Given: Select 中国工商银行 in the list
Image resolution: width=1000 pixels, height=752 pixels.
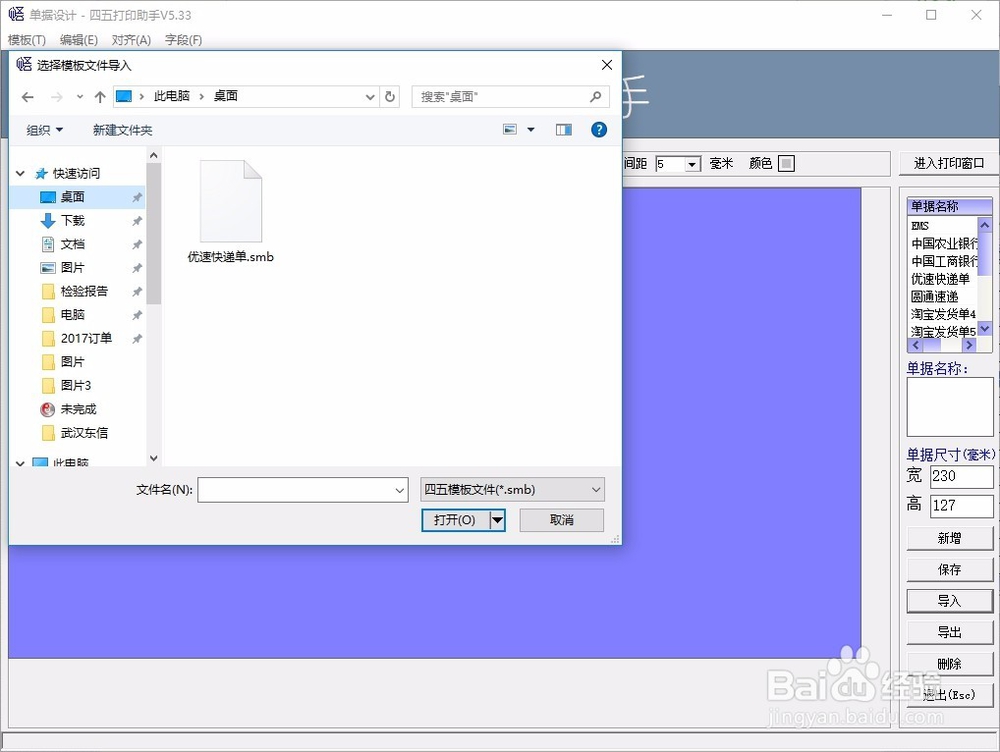Looking at the screenshot, I should [x=943, y=261].
